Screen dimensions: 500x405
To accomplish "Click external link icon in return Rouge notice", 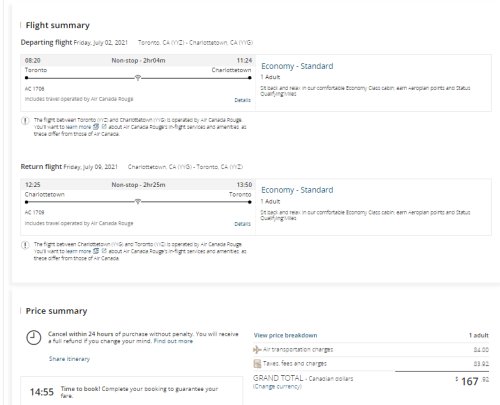I will [x=104, y=251].
